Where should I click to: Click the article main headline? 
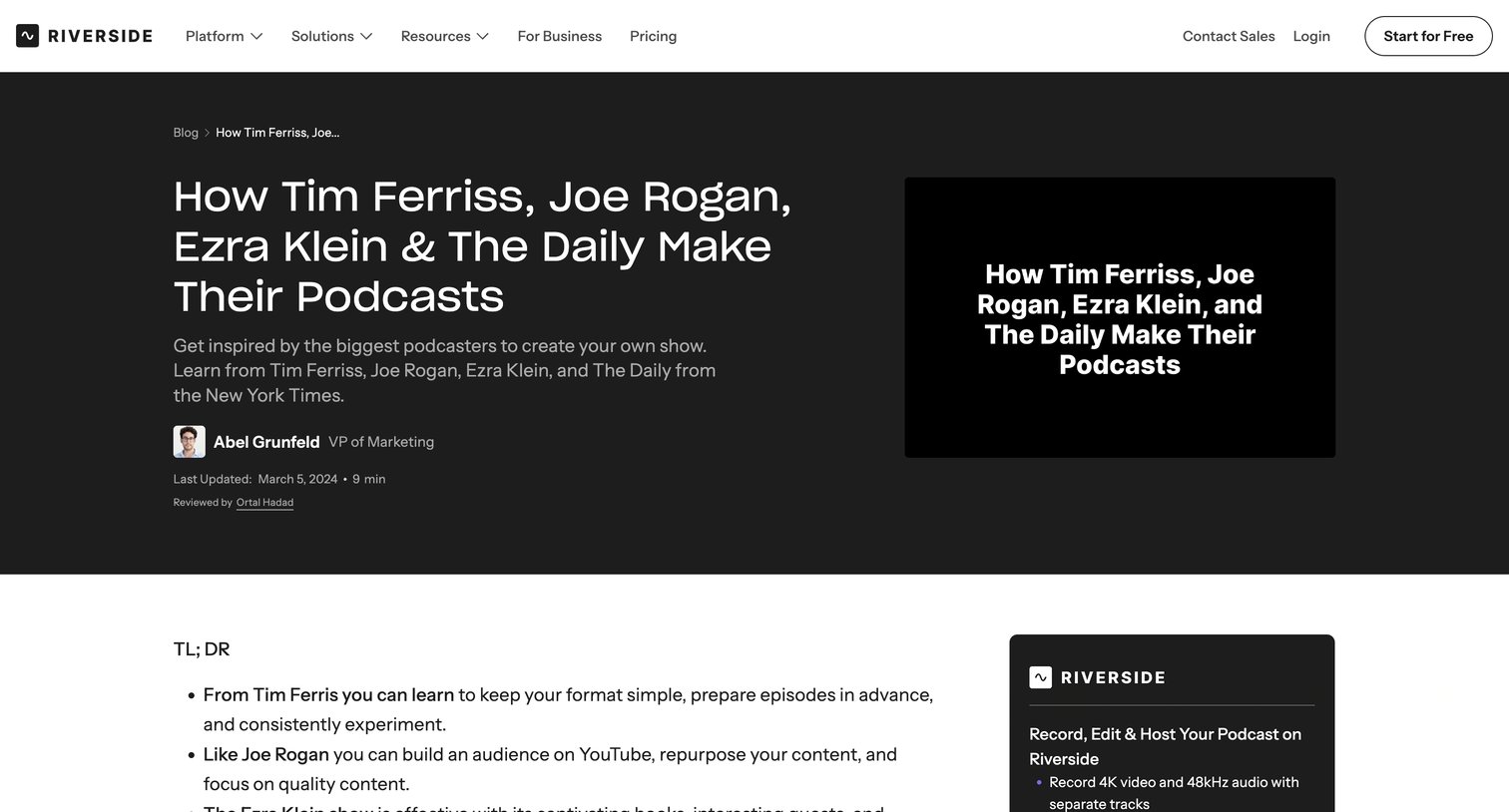point(482,246)
